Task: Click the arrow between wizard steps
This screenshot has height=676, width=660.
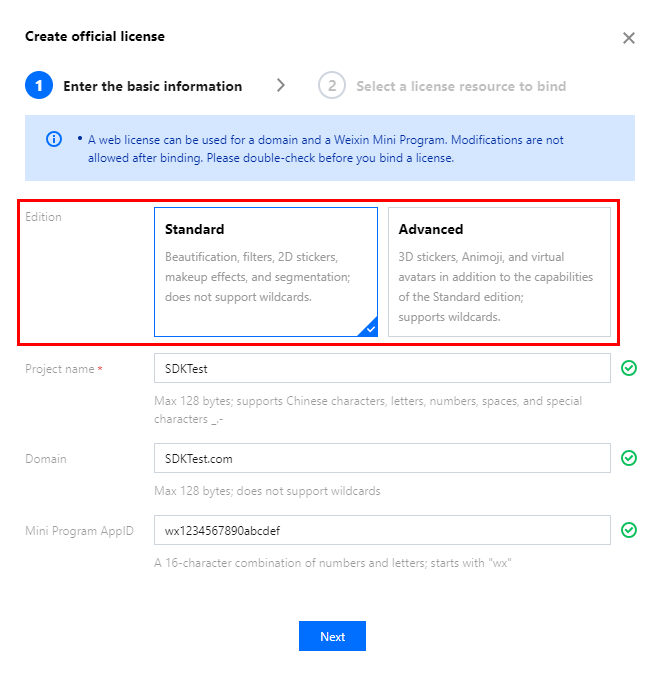Action: pyautogui.click(x=281, y=86)
